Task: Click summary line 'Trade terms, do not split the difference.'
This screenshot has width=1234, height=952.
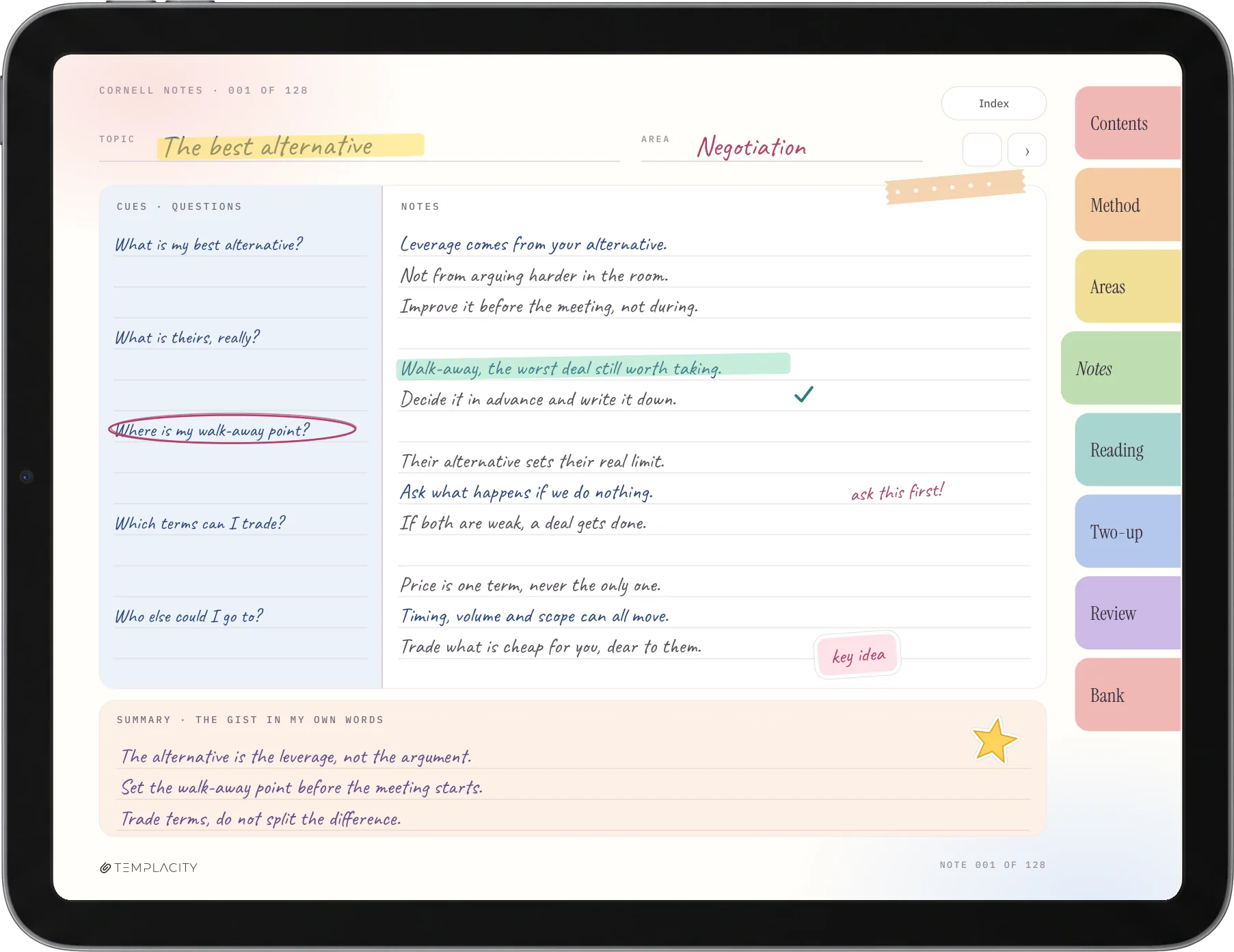Action: point(260,819)
